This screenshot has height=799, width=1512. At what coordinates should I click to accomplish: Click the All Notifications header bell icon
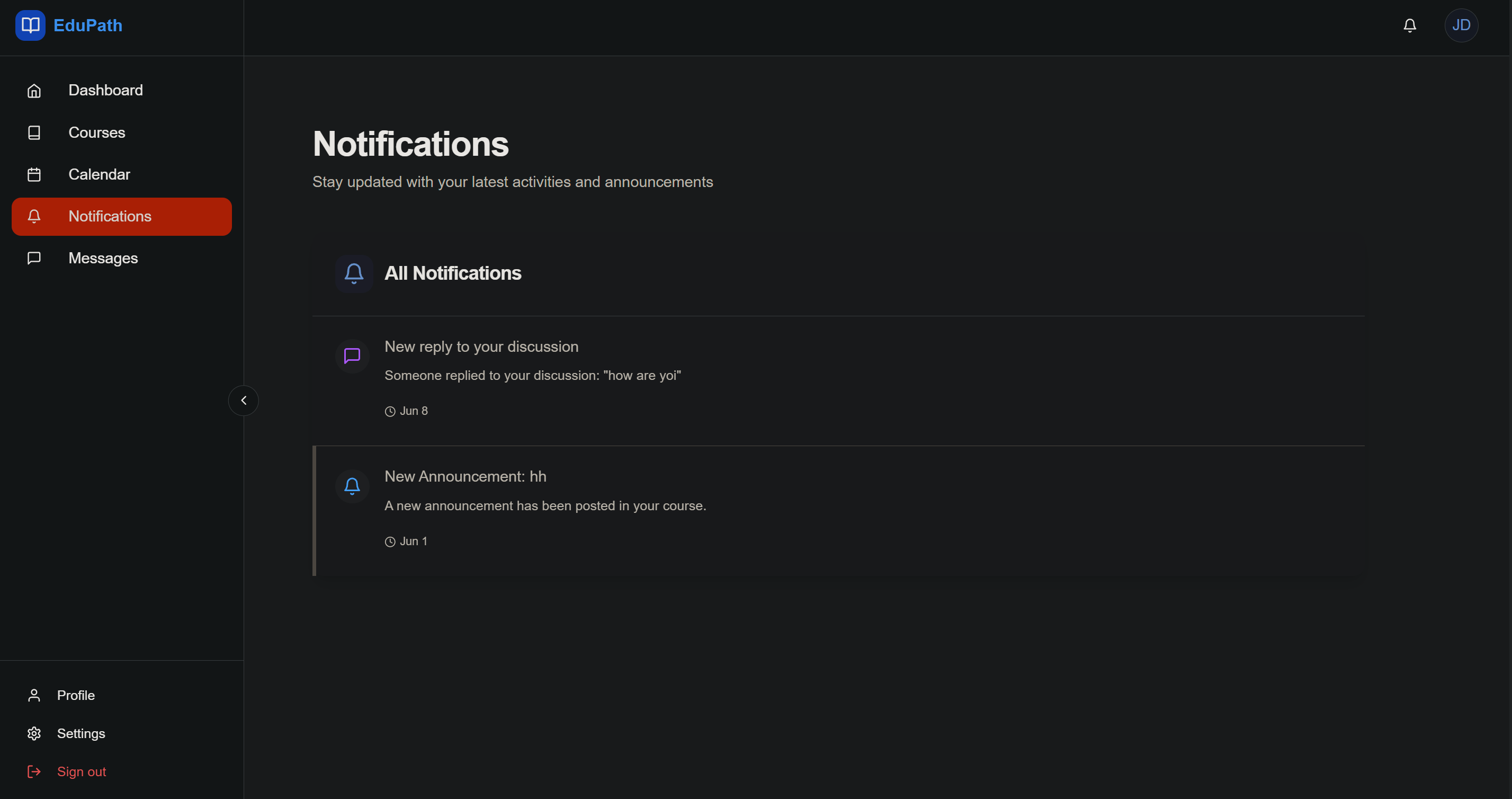pyautogui.click(x=354, y=273)
